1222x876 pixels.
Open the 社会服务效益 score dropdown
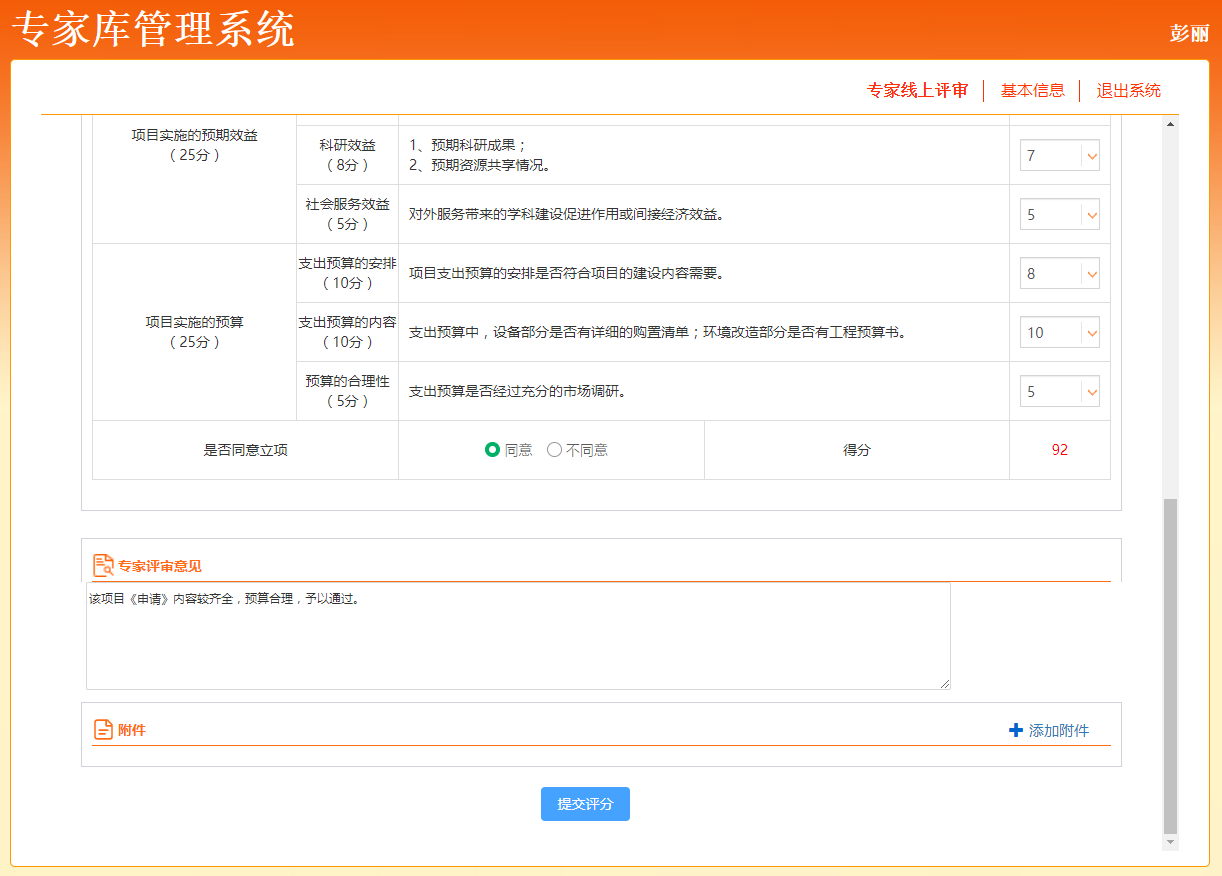(x=1060, y=215)
